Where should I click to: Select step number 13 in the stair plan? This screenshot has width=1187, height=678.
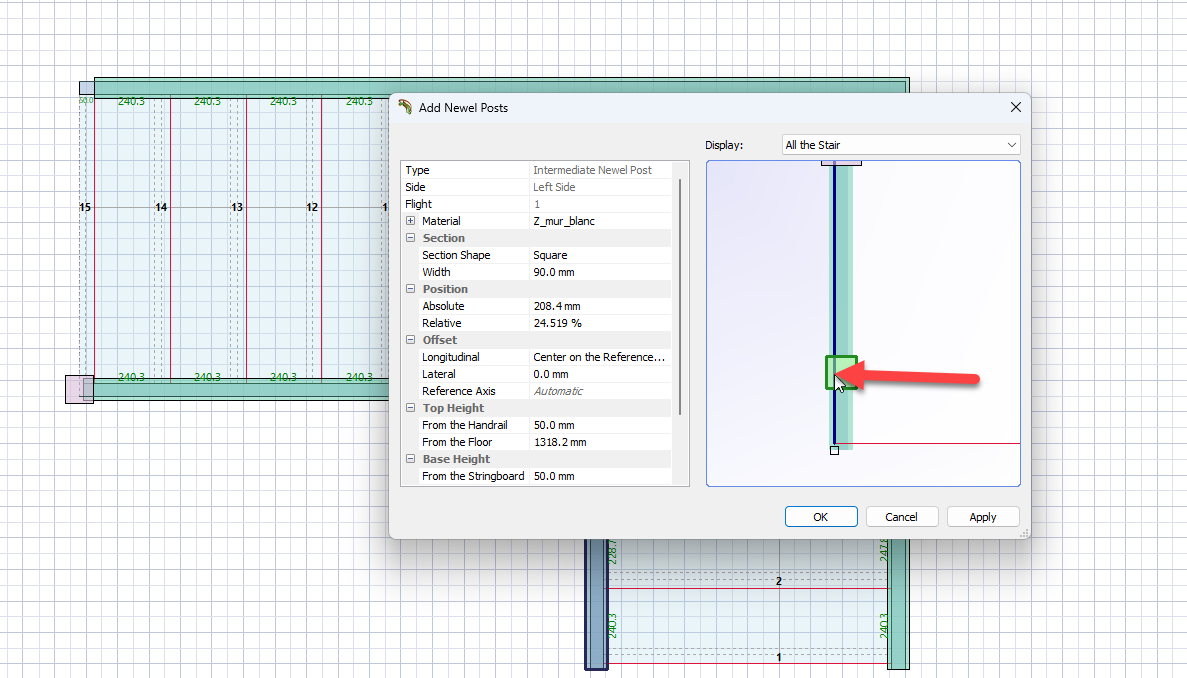tap(237, 207)
